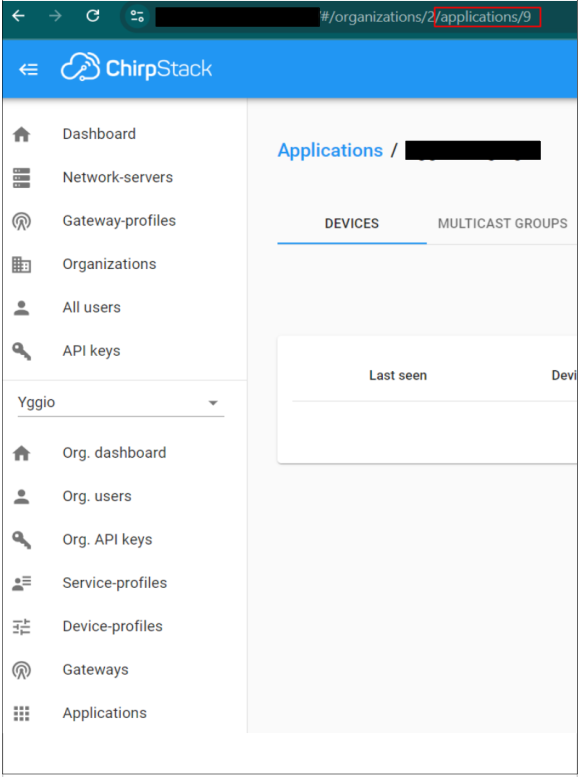Click the Service-profiles contact icon
The image size is (580, 777).
(21, 583)
